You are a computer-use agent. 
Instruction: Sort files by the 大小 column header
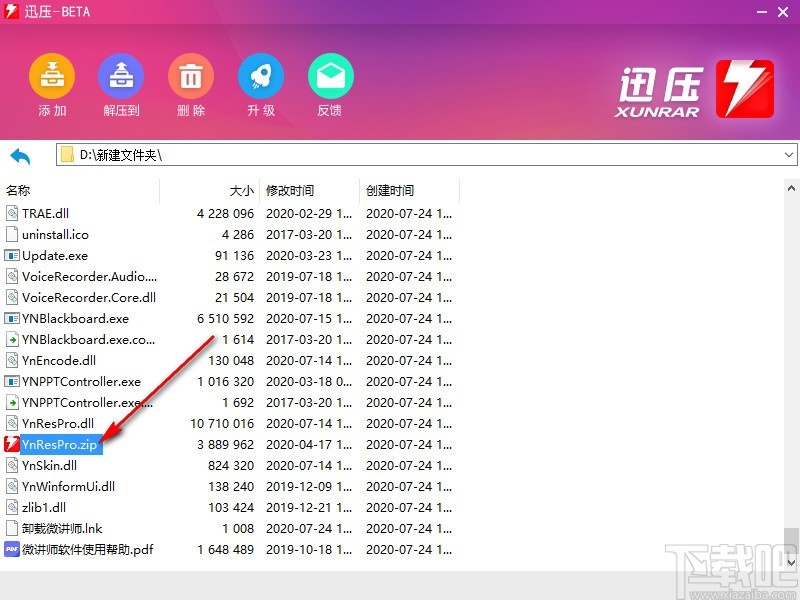[x=240, y=190]
